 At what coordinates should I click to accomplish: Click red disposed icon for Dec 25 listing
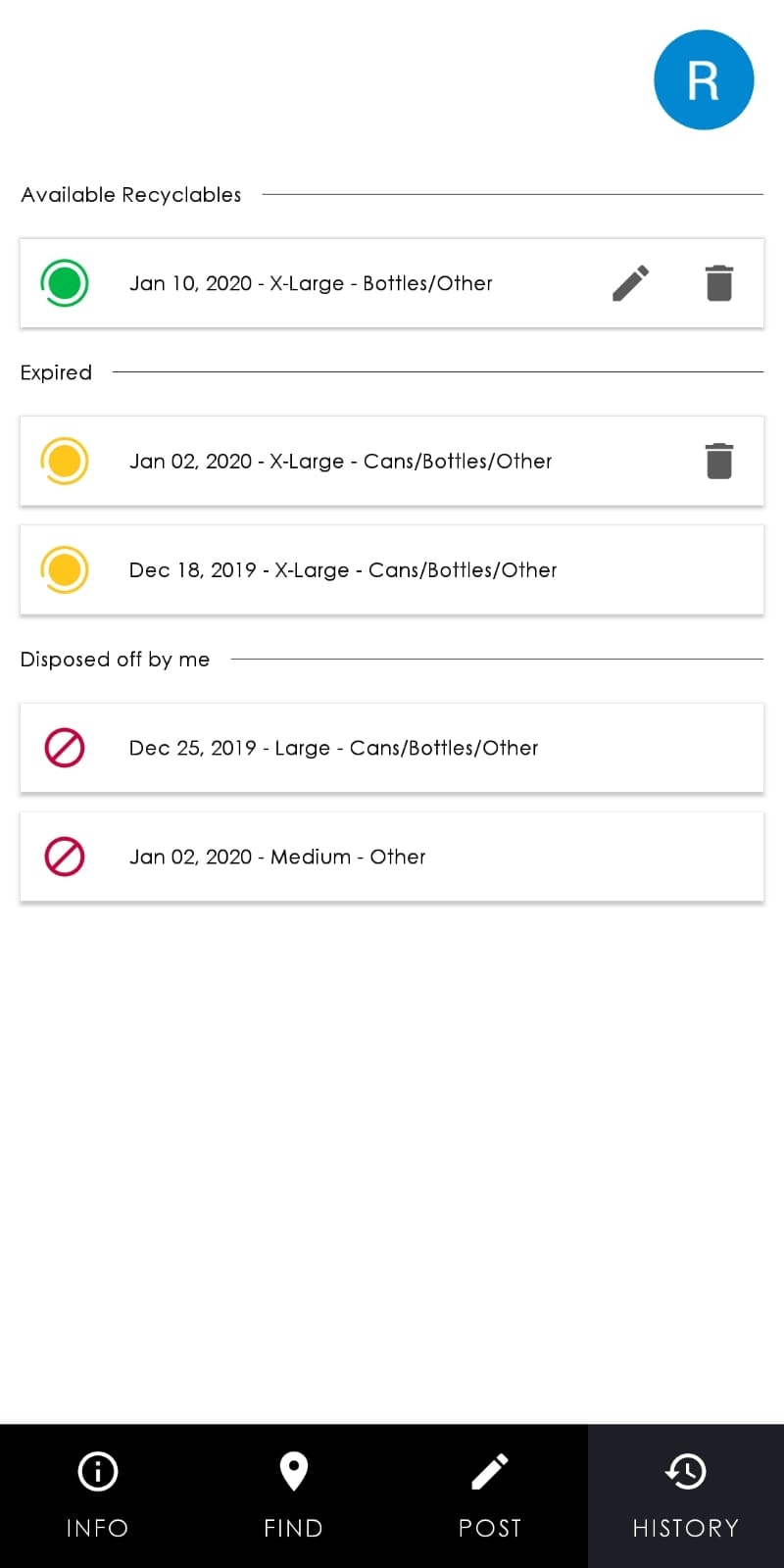65,748
